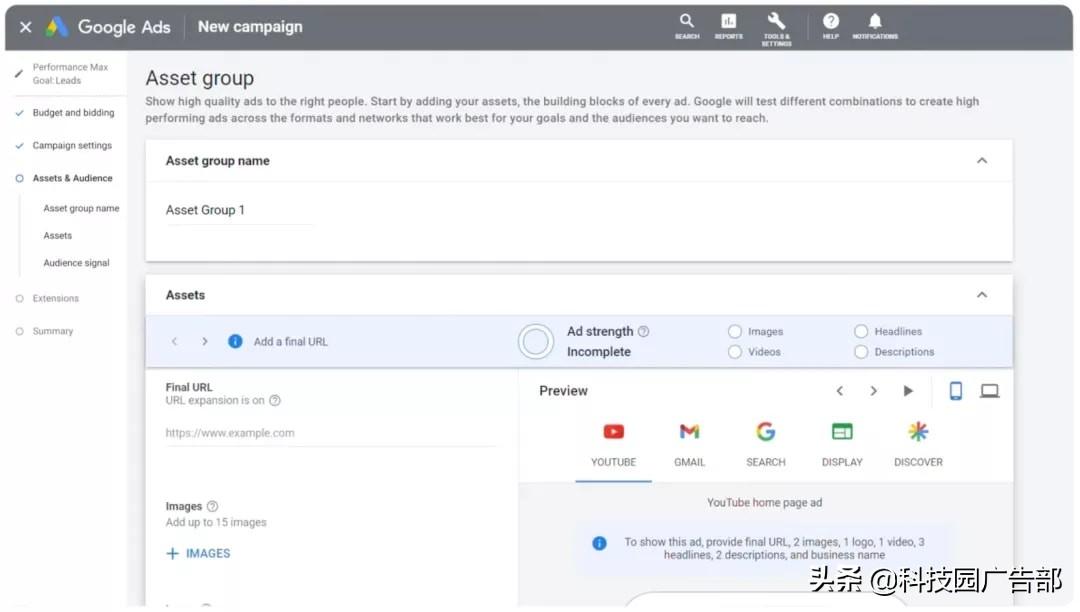Select the Display preview tab
This screenshot has height=612, width=1080.
coord(842,445)
